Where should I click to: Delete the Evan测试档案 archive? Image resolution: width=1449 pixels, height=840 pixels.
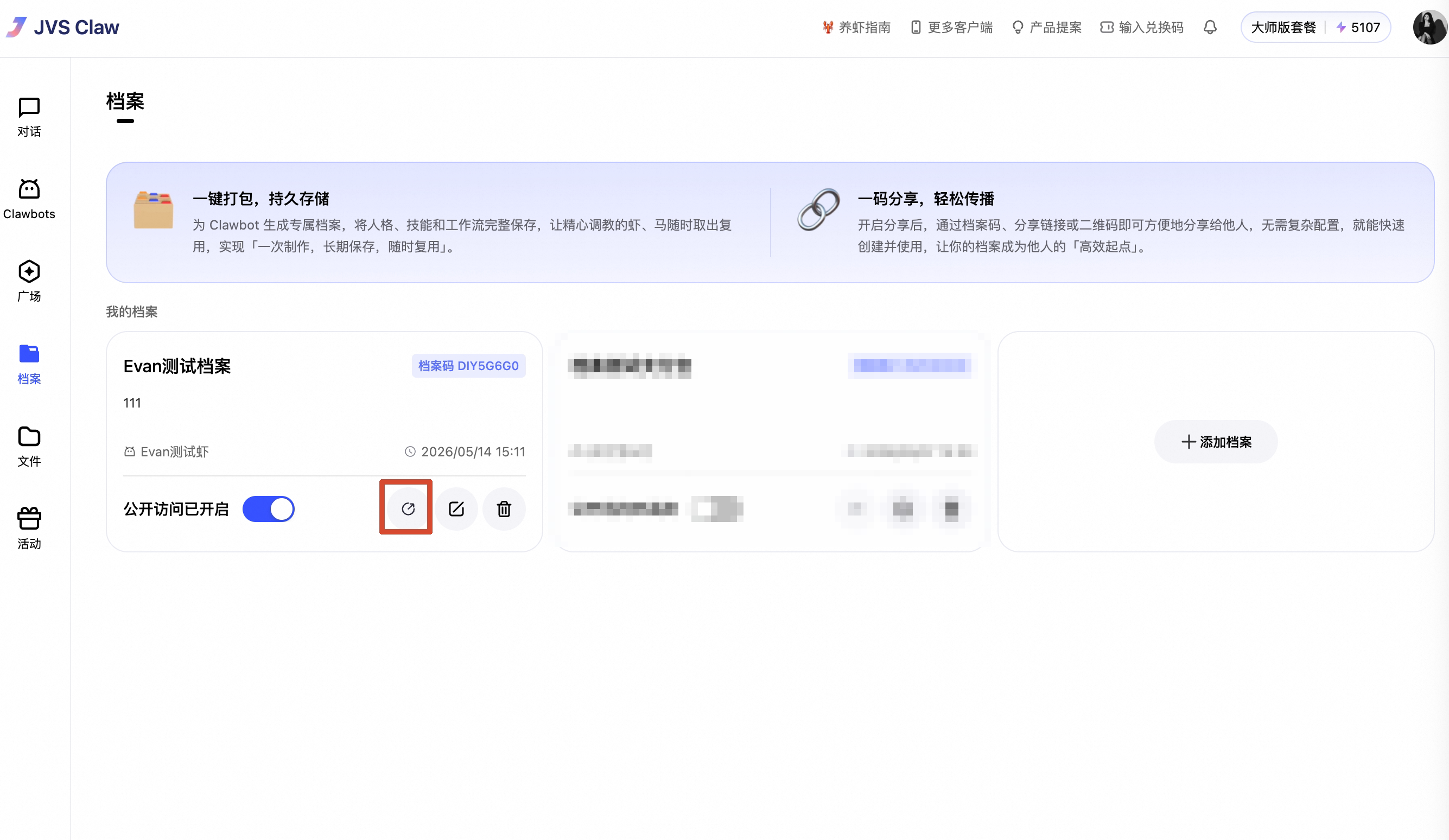504,509
